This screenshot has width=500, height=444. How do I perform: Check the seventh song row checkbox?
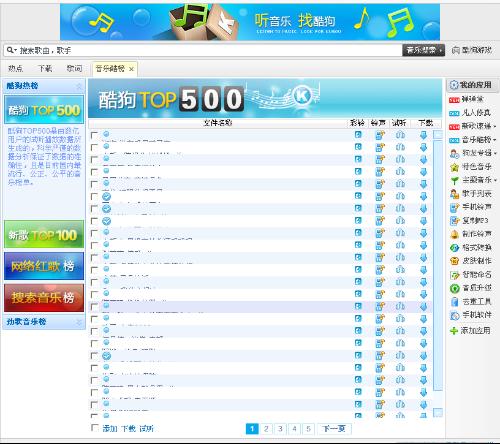pos(95,209)
